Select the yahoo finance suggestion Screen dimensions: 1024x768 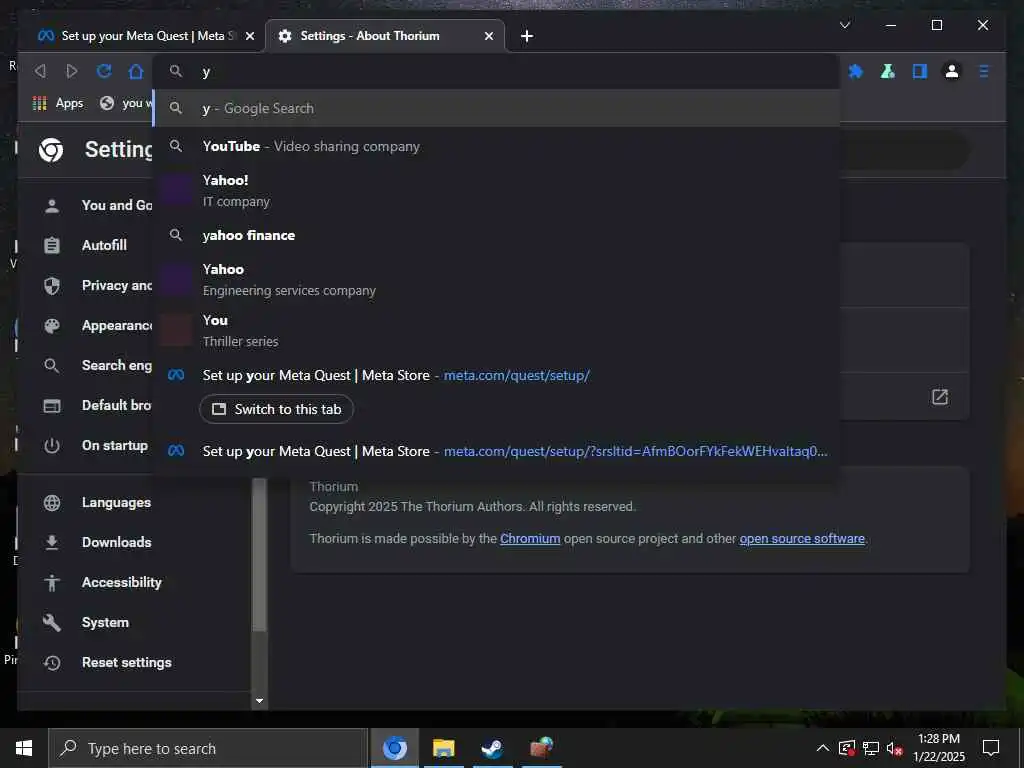pos(497,235)
